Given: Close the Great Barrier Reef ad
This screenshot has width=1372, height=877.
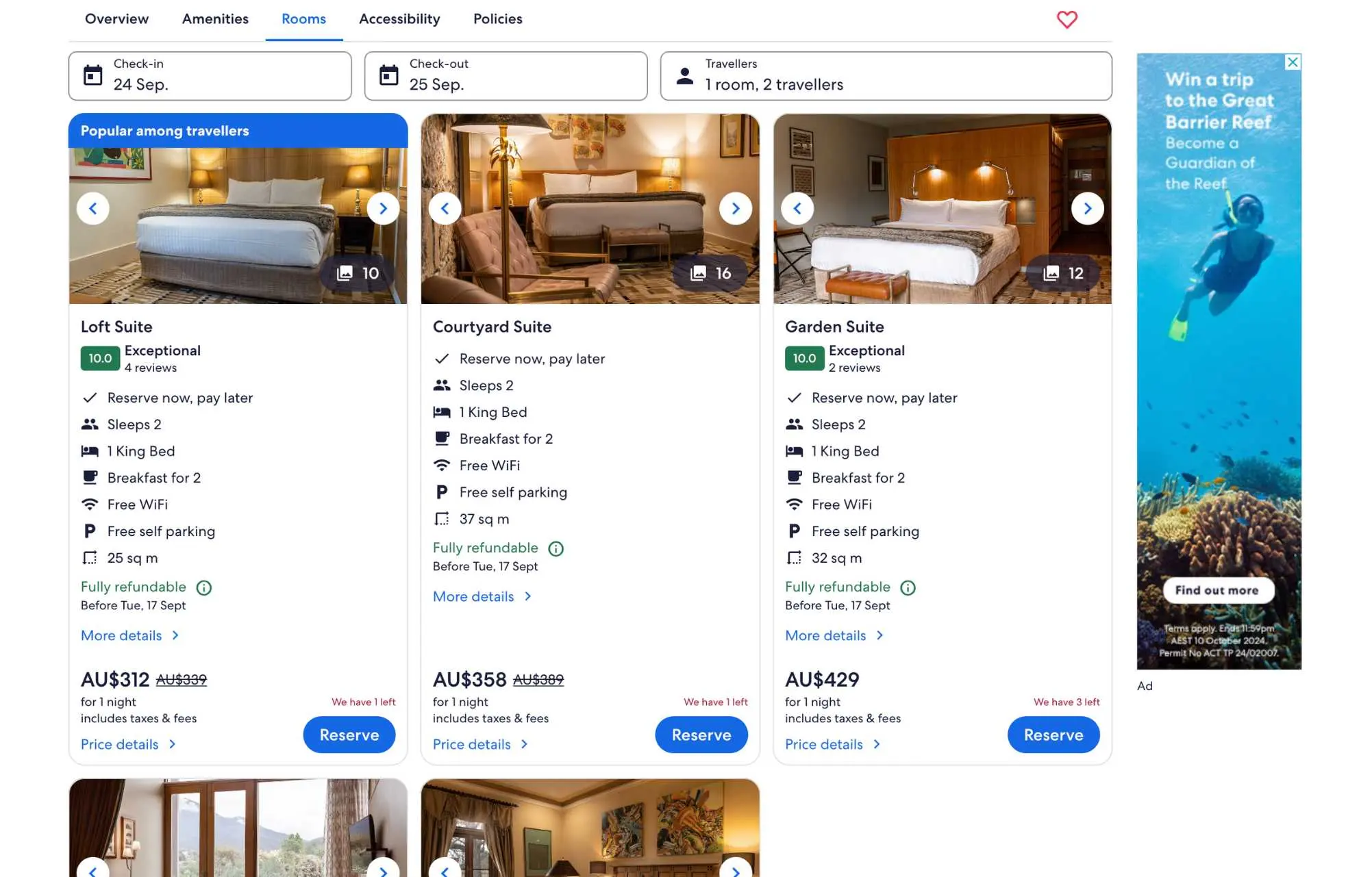Looking at the screenshot, I should (1293, 62).
